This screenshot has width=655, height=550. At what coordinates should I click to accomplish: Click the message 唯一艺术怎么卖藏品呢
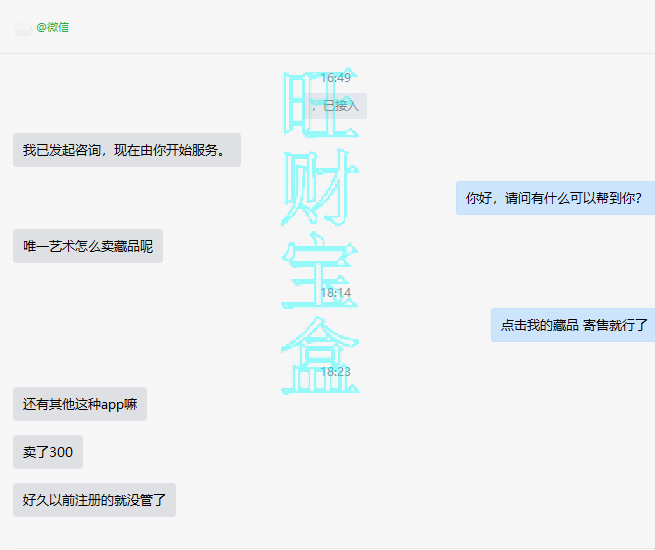88,246
